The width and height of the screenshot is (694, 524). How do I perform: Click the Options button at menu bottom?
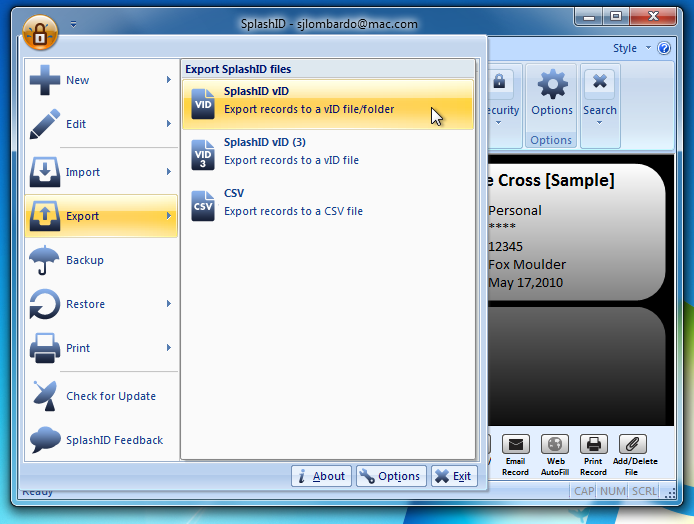tap(391, 476)
